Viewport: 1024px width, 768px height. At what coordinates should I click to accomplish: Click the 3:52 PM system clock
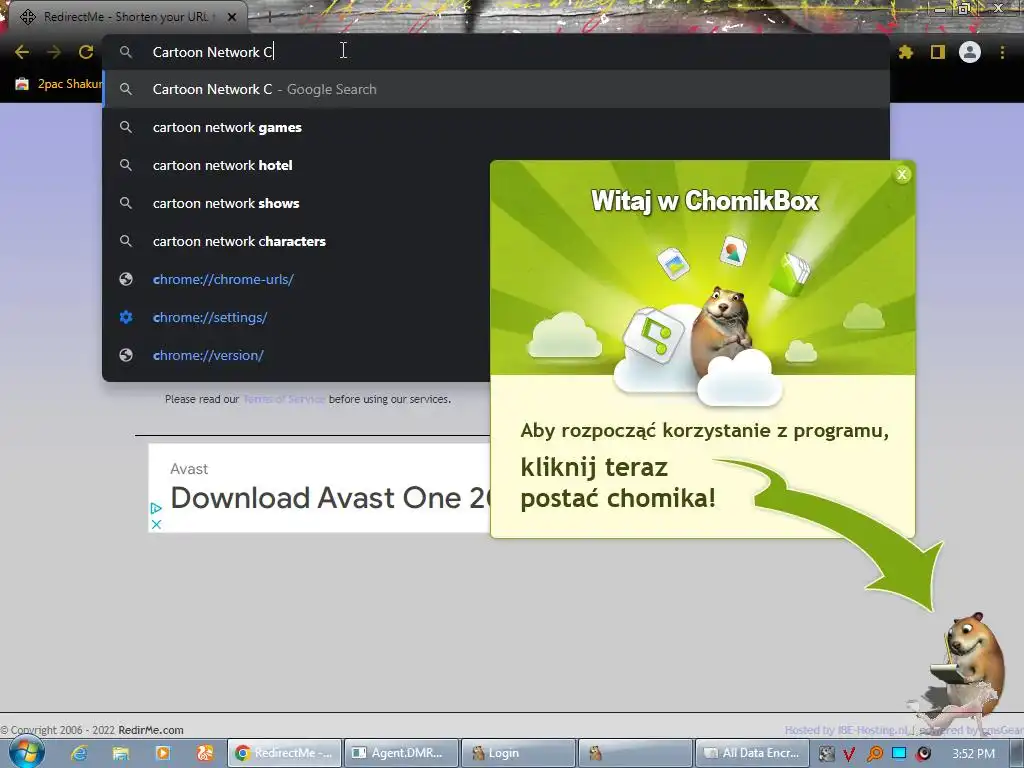(974, 754)
